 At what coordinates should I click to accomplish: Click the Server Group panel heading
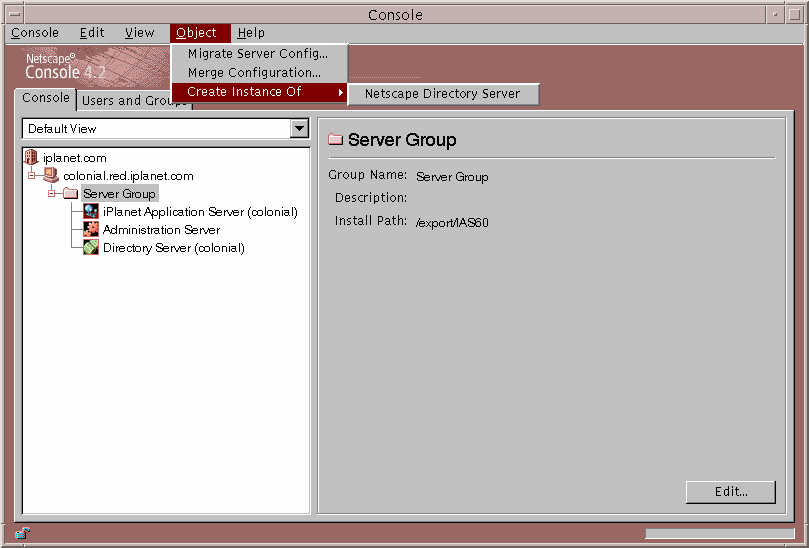pos(402,140)
